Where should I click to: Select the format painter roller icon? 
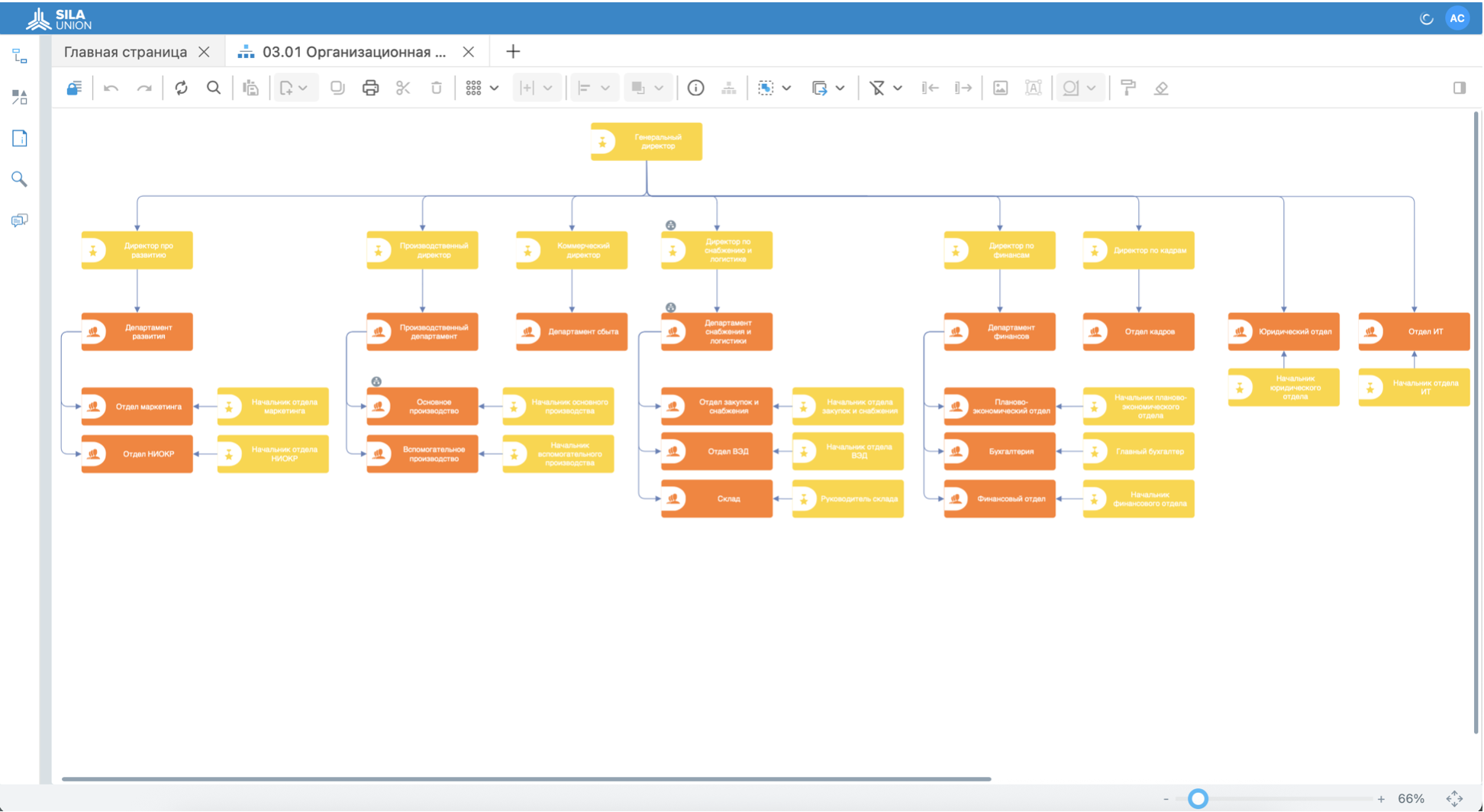click(1128, 88)
